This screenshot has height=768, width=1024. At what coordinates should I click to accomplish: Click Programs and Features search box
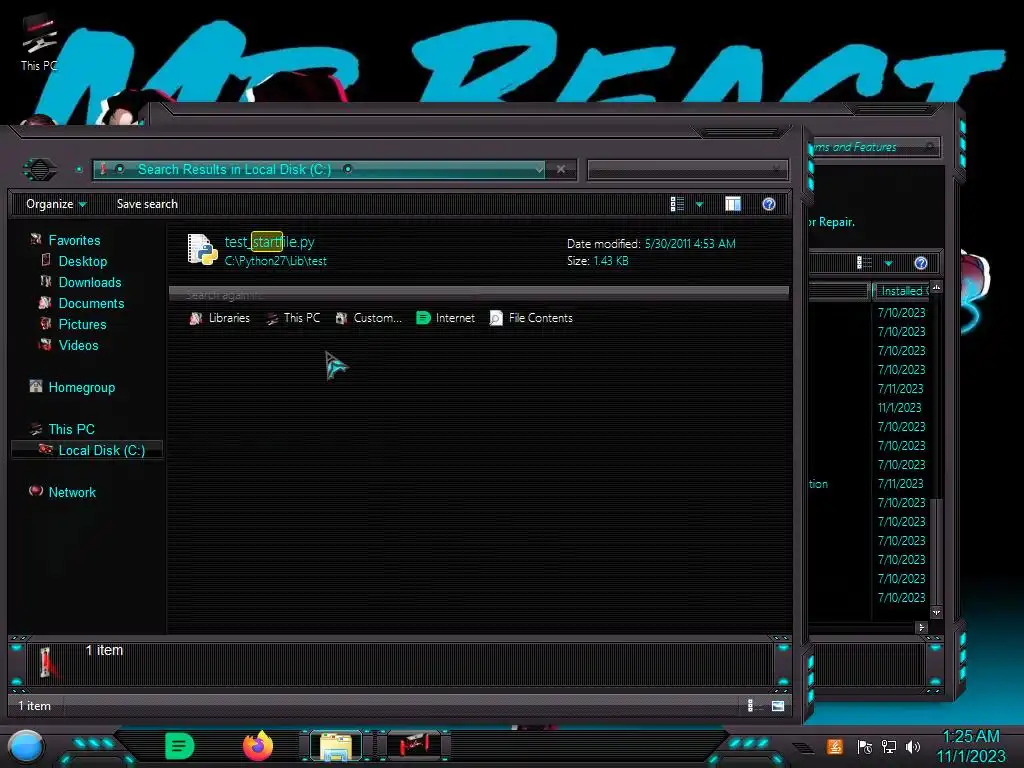tap(874, 147)
